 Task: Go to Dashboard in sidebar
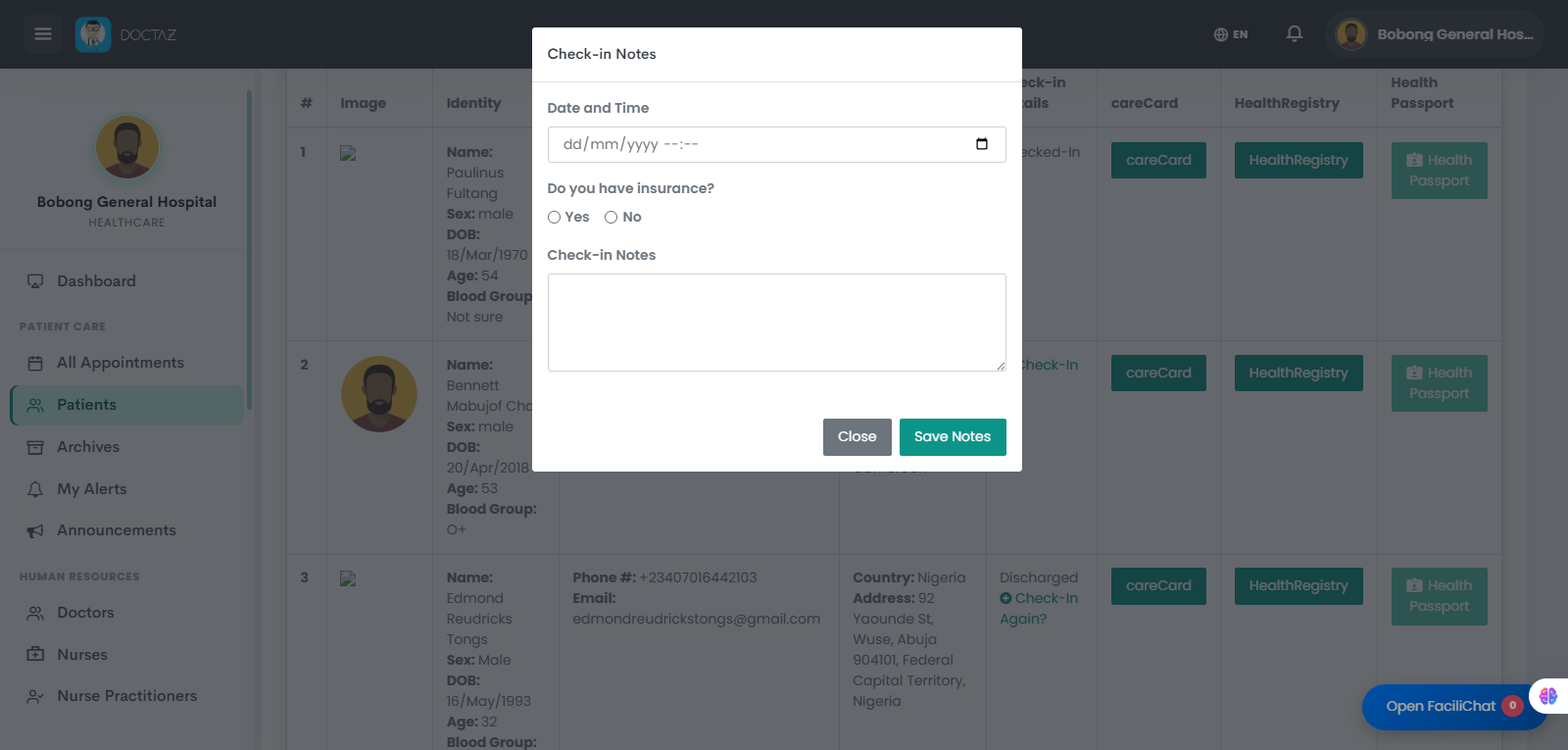[x=127, y=281]
